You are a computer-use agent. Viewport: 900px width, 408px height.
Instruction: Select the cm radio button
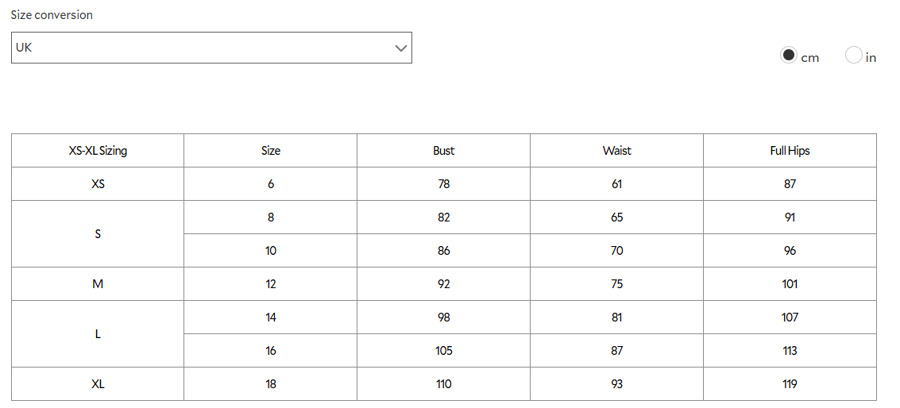coord(788,55)
